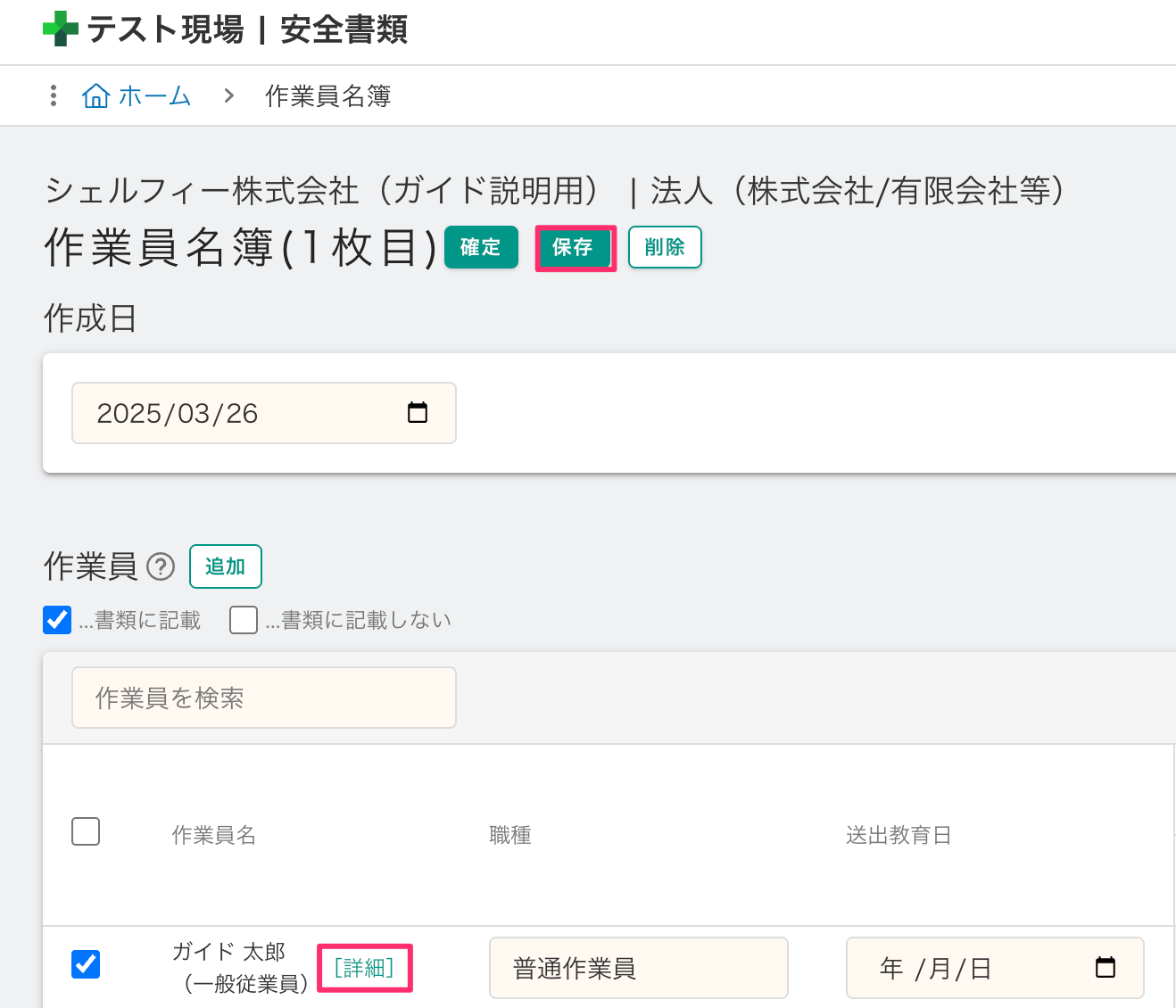Open [詳細] details for ガイド 太郎
The image size is (1176, 1008).
(x=364, y=968)
